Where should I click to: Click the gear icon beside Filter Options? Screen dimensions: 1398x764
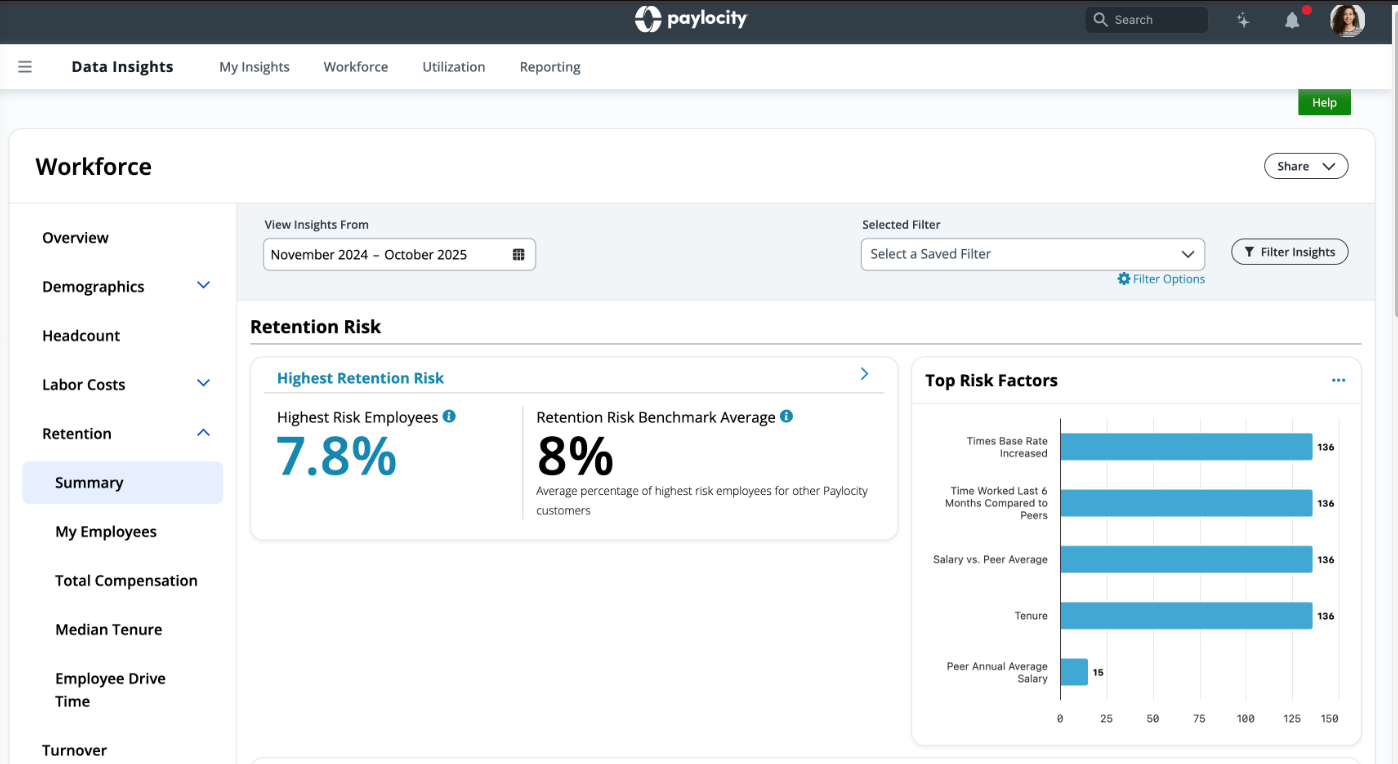pos(1122,279)
